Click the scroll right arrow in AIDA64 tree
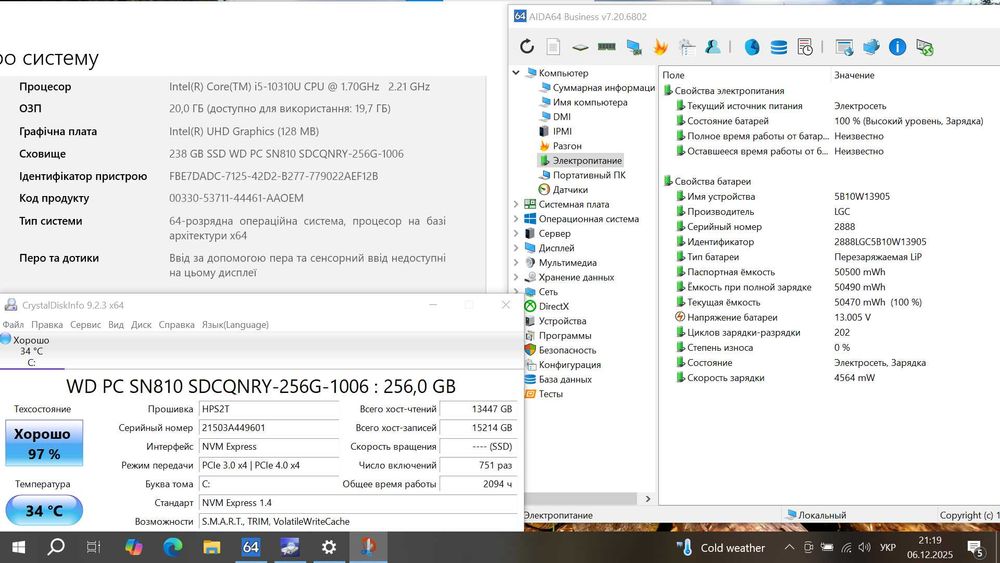The image size is (1000, 563). pos(647,499)
